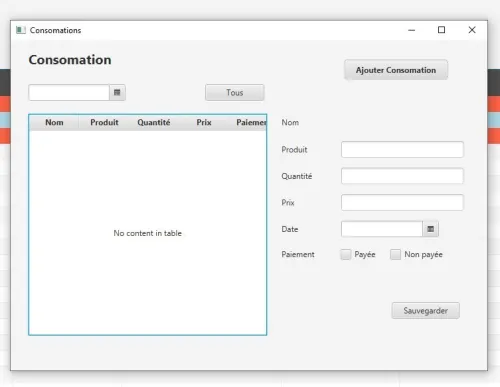Image resolution: width=500 pixels, height=387 pixels.
Task: Click the Paiement label in the form
Action: [298, 254]
